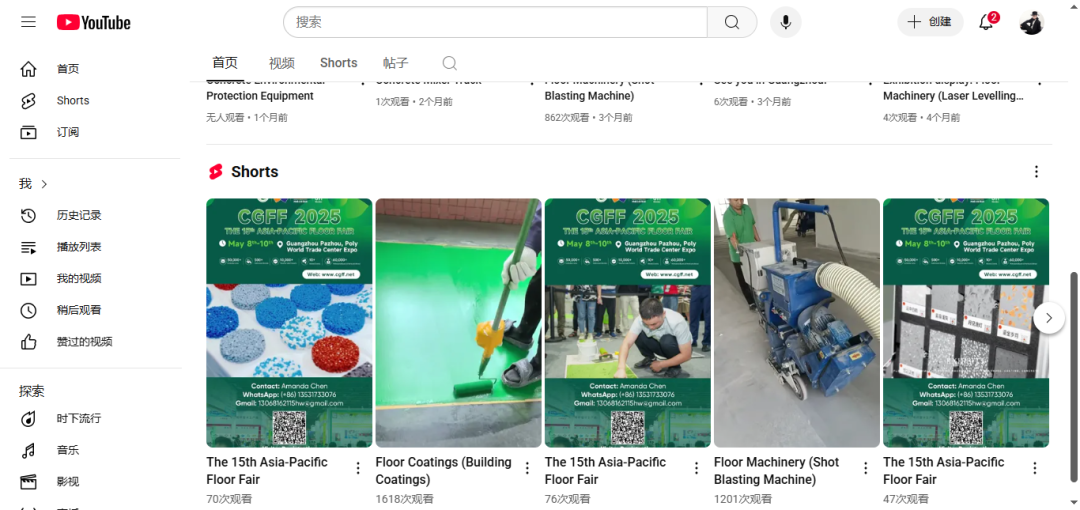This screenshot has height=510, width=1080.
Task: Click the 订阅 subscriptions icon
Action: [28, 132]
